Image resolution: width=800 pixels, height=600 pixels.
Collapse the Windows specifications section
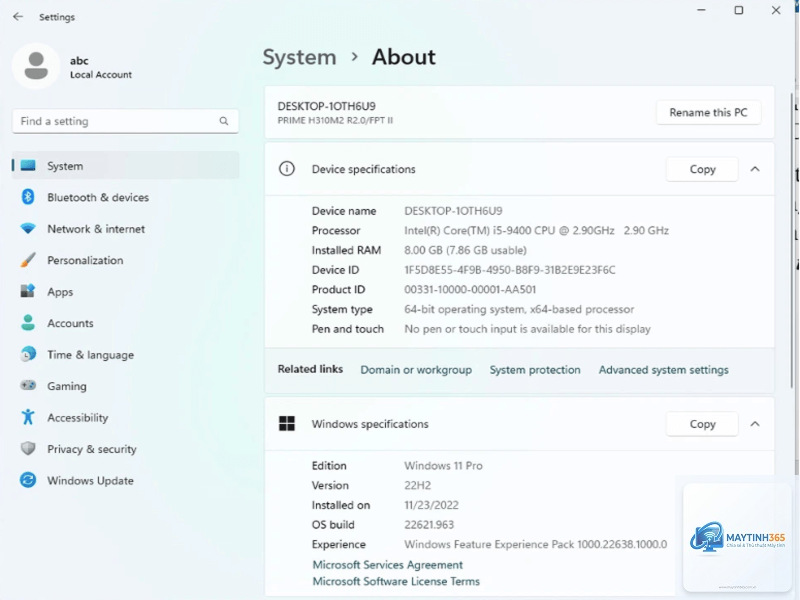point(755,424)
